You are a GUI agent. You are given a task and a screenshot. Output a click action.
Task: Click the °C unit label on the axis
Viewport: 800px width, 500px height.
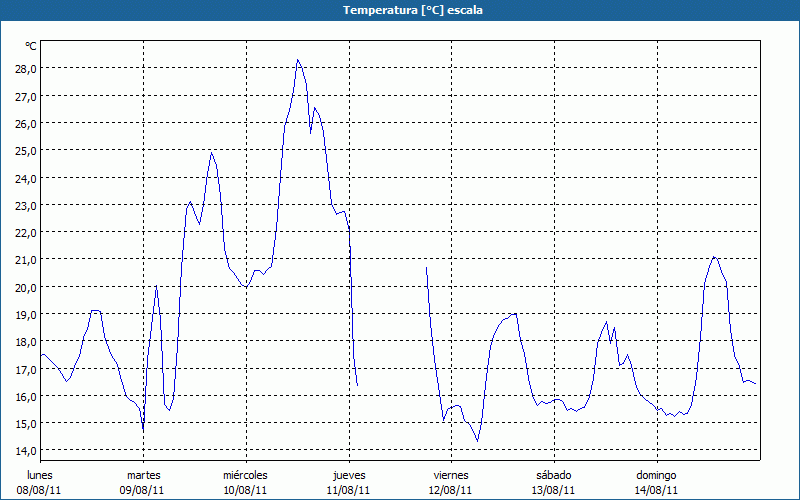click(x=31, y=46)
